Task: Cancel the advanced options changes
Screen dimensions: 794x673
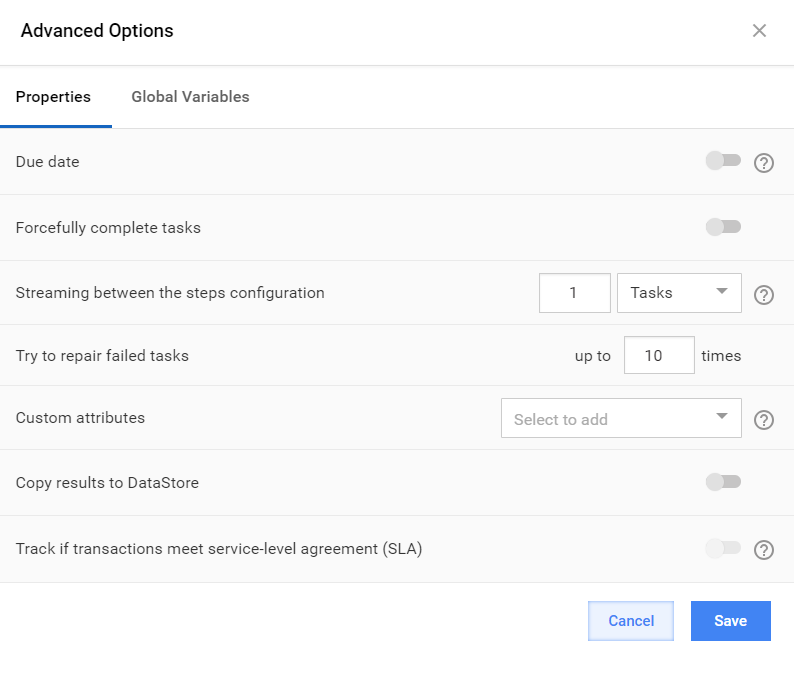Action: tap(631, 621)
